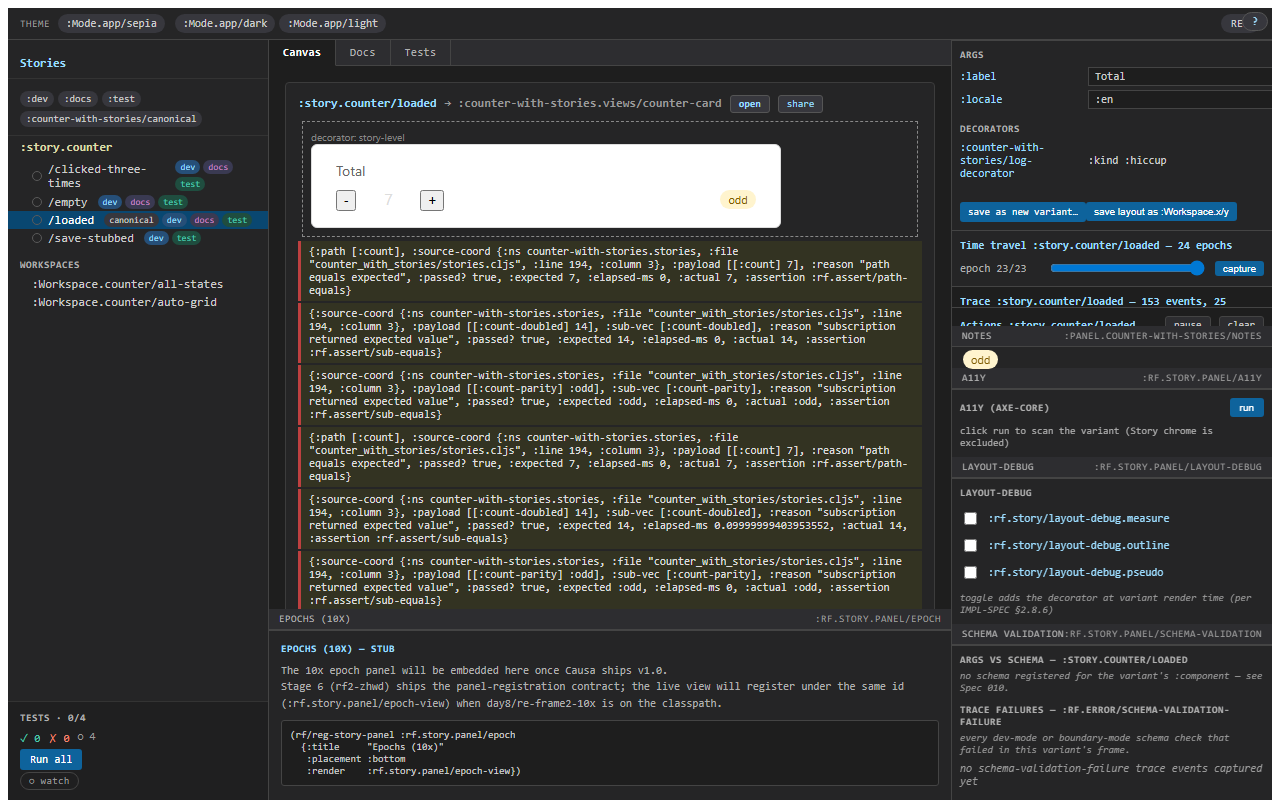The image size is (1280, 800).
Task: Click the docs badge on /empty row
Action: point(140,202)
